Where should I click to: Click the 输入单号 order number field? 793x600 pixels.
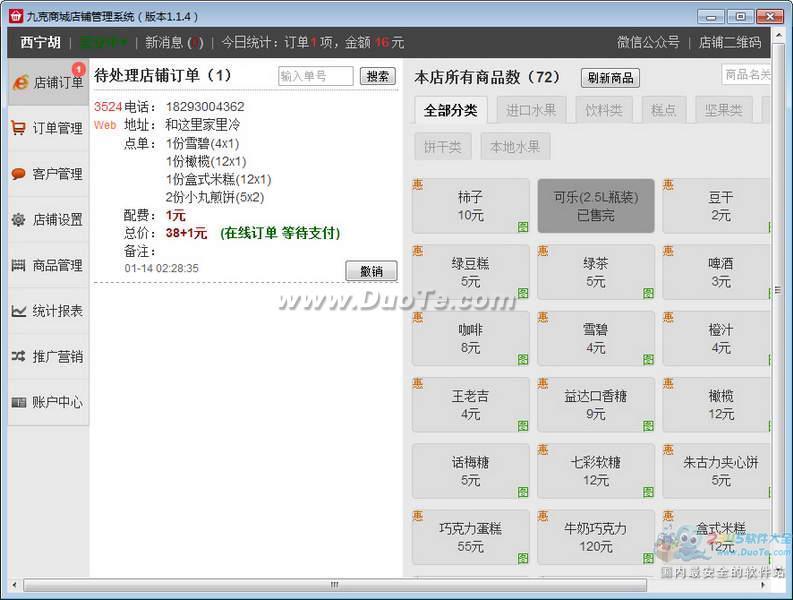pyautogui.click(x=315, y=76)
